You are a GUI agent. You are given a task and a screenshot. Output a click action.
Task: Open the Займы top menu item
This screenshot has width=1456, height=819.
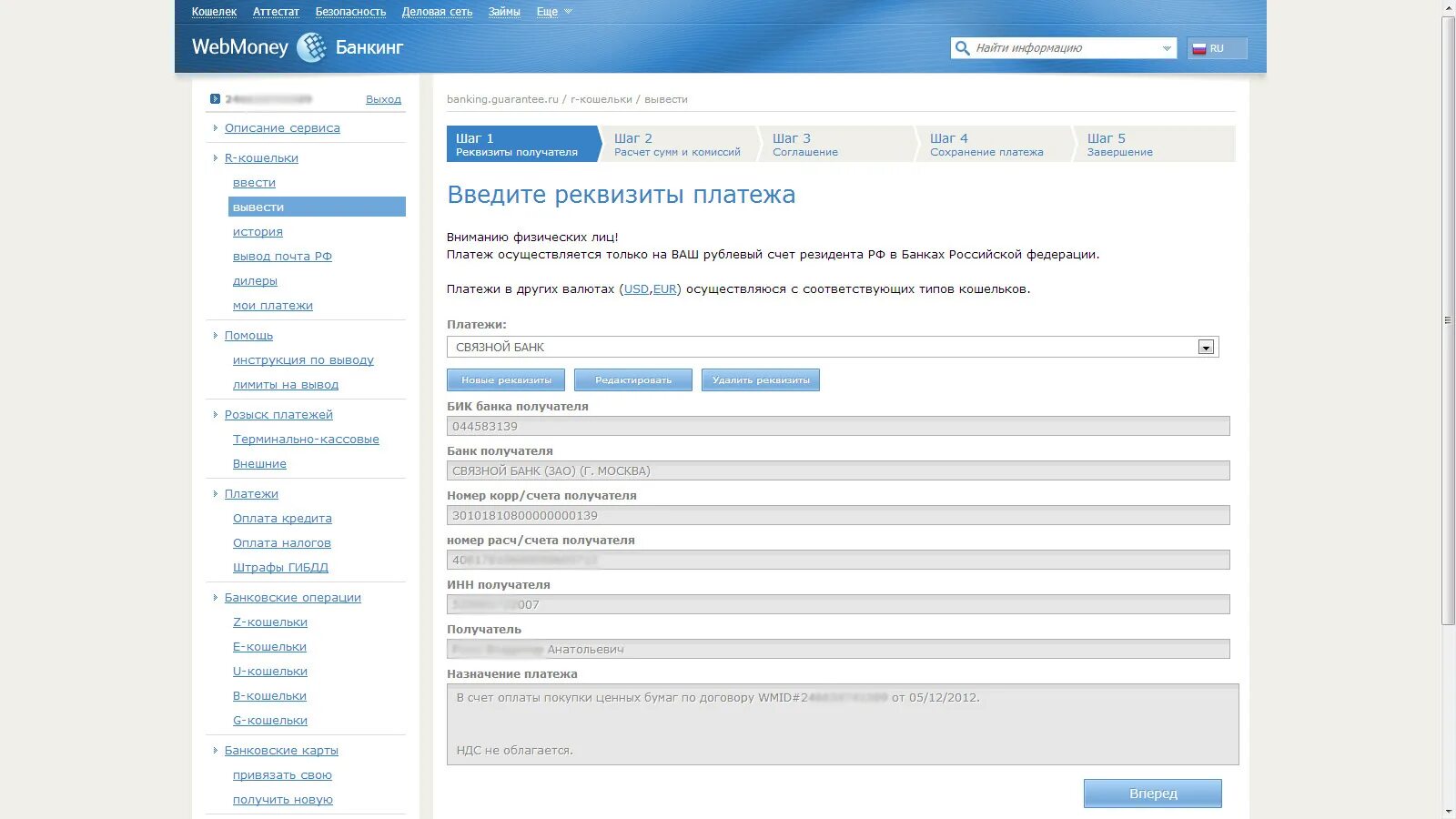[504, 12]
